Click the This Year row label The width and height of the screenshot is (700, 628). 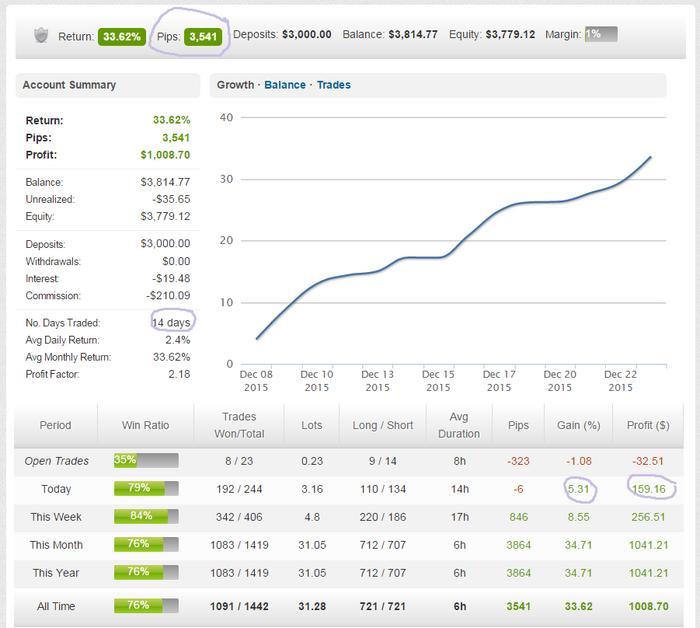[56, 573]
